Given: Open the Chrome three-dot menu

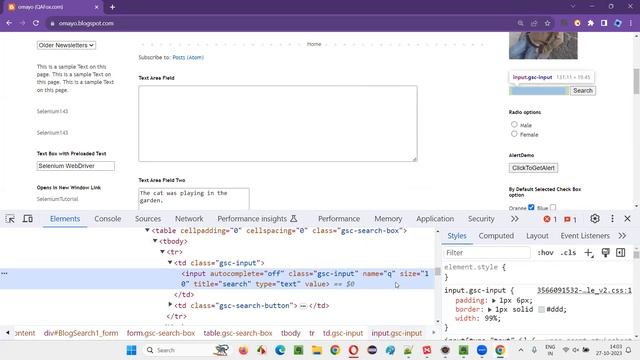Looking at the screenshot, I should point(631,23).
